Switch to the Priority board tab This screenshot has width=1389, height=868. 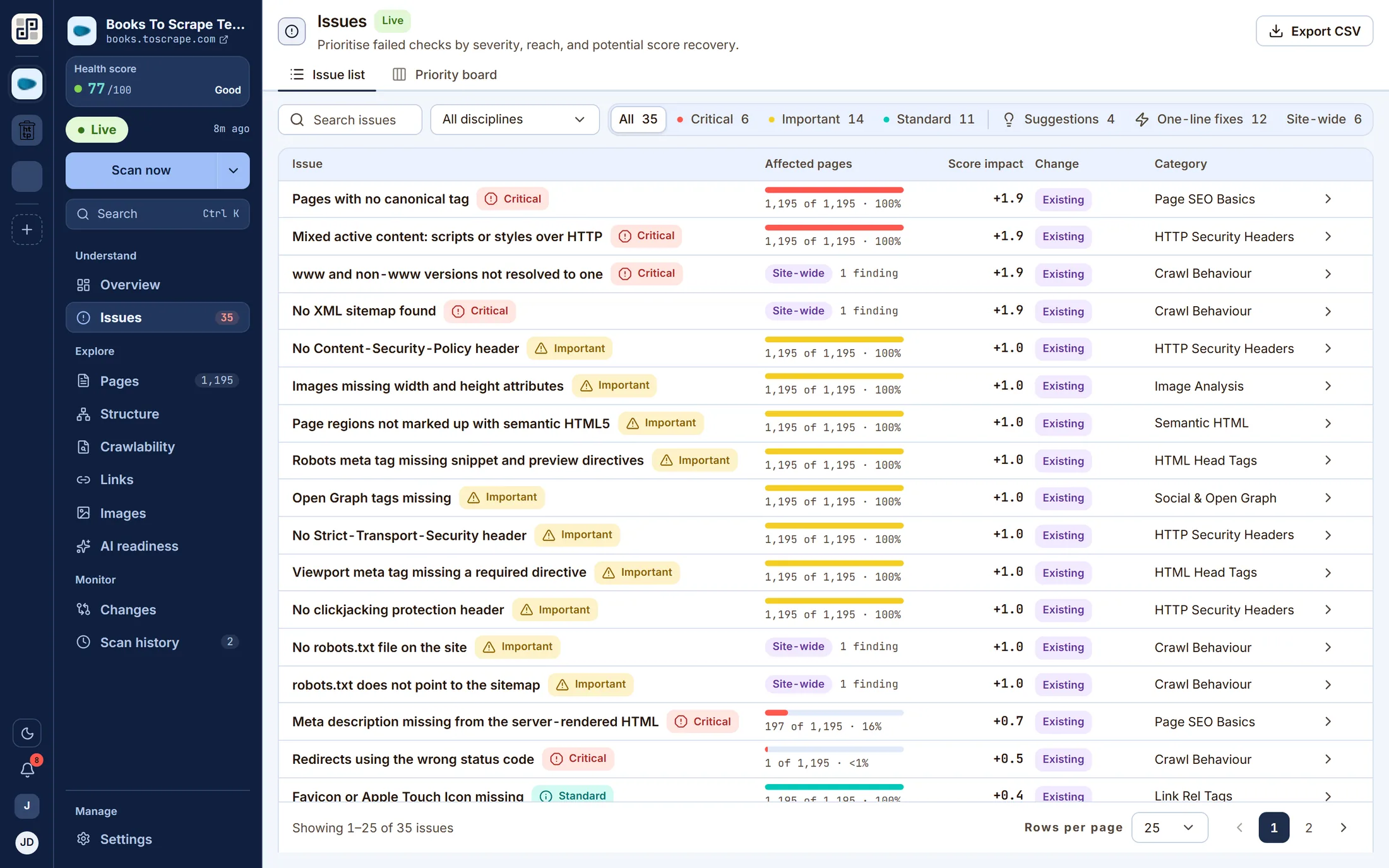tap(444, 74)
